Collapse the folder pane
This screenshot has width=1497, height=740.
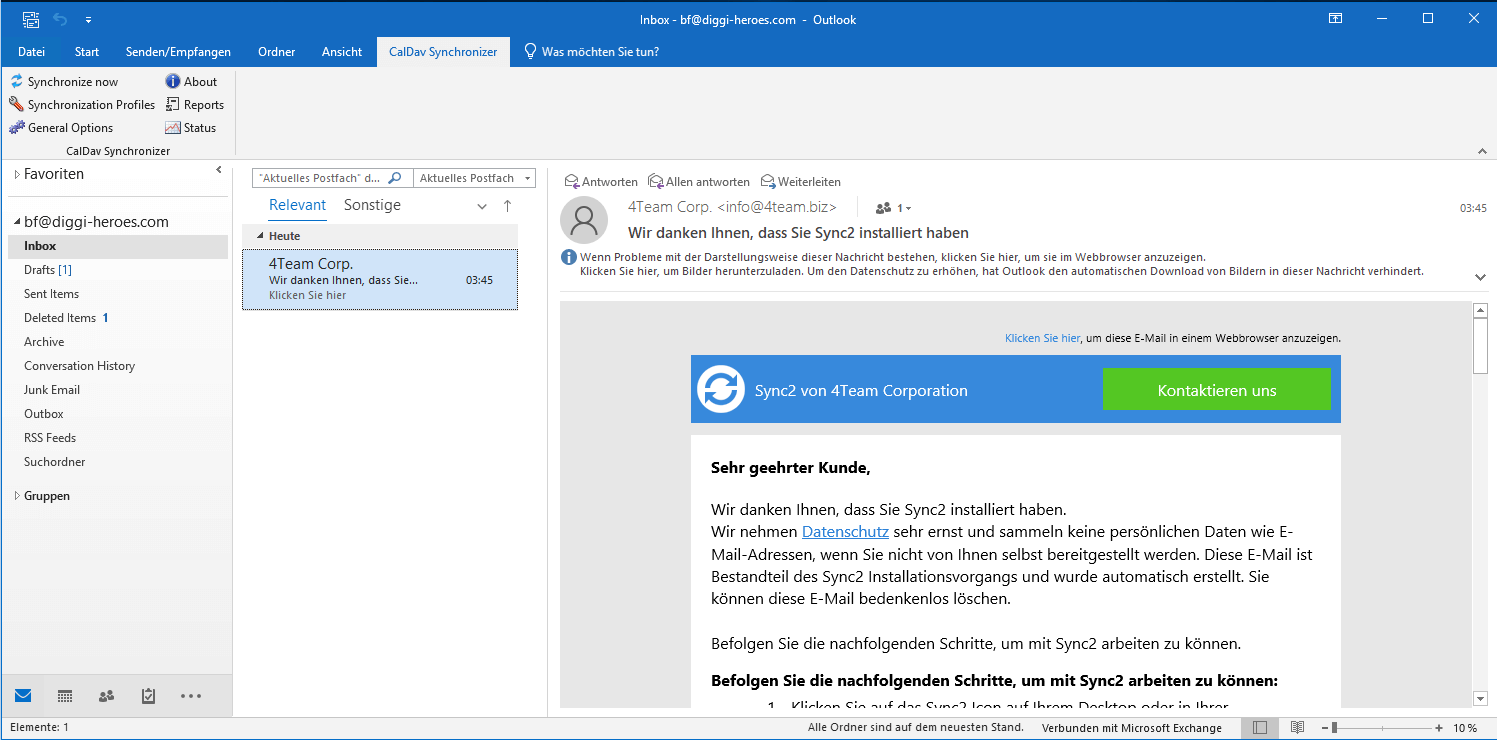(219, 171)
